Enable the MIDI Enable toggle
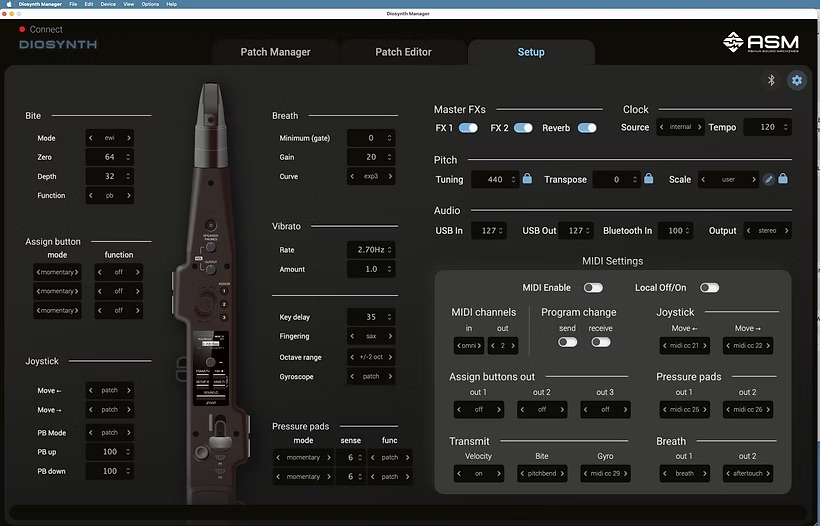The width and height of the screenshot is (820, 526). coord(593,288)
